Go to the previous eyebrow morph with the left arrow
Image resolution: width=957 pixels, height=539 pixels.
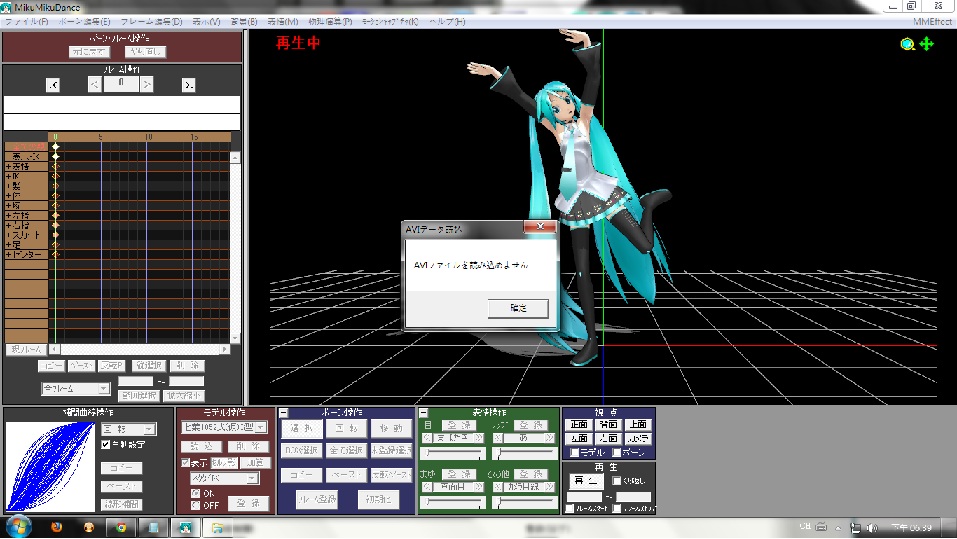tap(427, 487)
